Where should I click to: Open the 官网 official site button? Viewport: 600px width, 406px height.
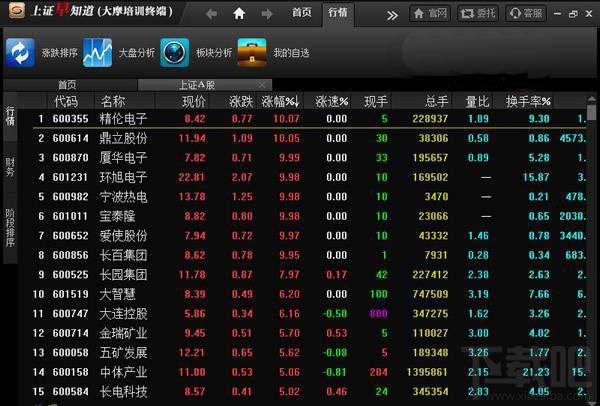pyautogui.click(x=430, y=14)
